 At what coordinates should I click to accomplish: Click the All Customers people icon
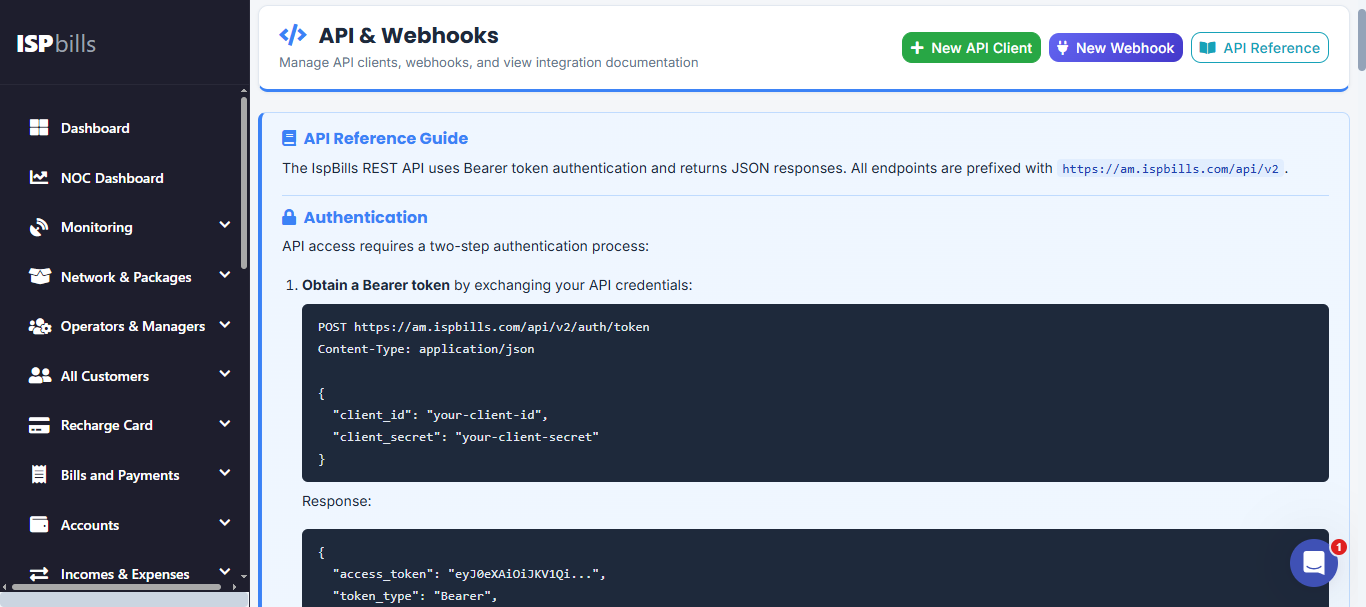39,375
